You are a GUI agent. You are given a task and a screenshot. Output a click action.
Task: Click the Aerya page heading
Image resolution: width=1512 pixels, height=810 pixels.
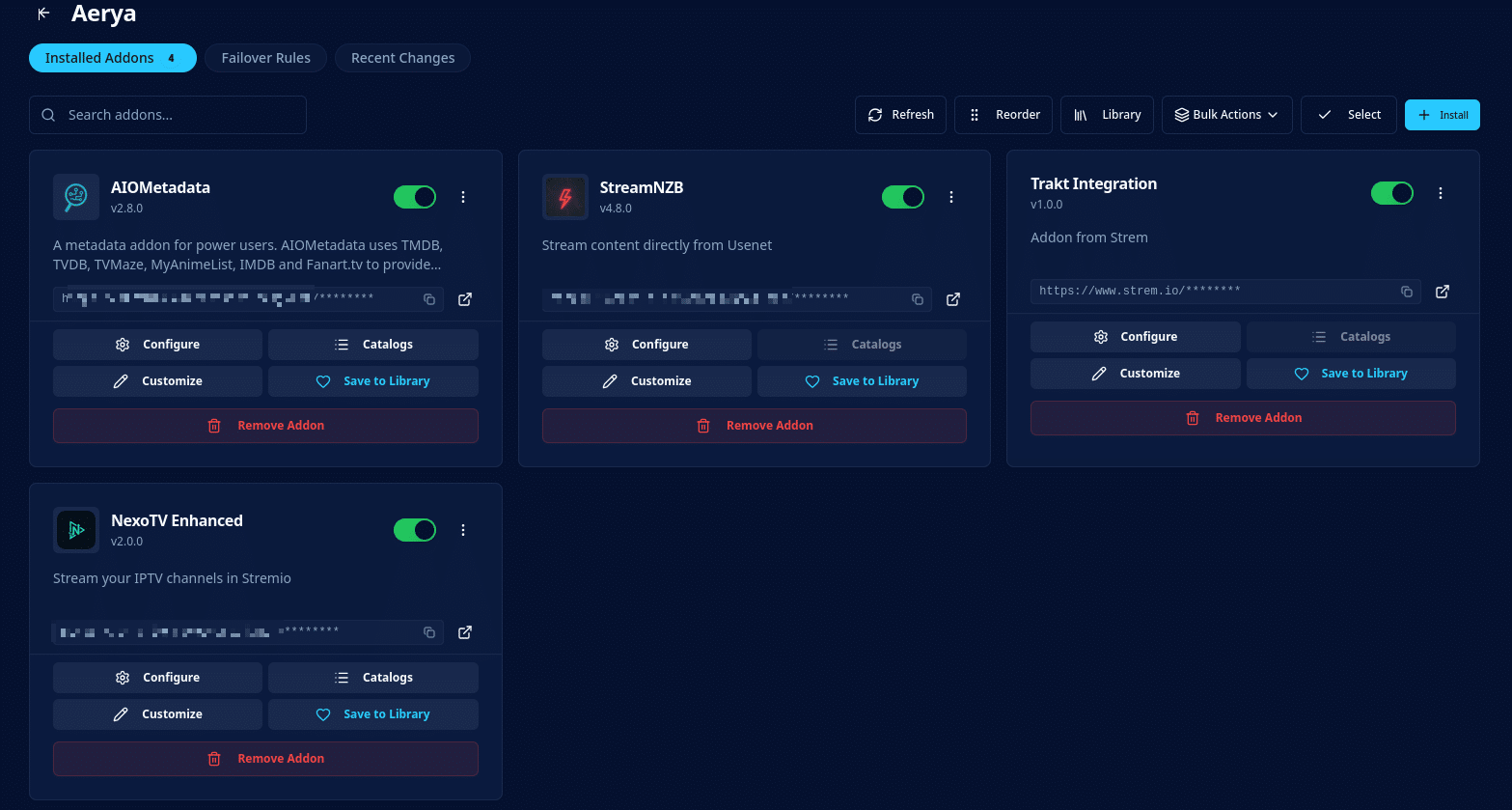(x=103, y=14)
